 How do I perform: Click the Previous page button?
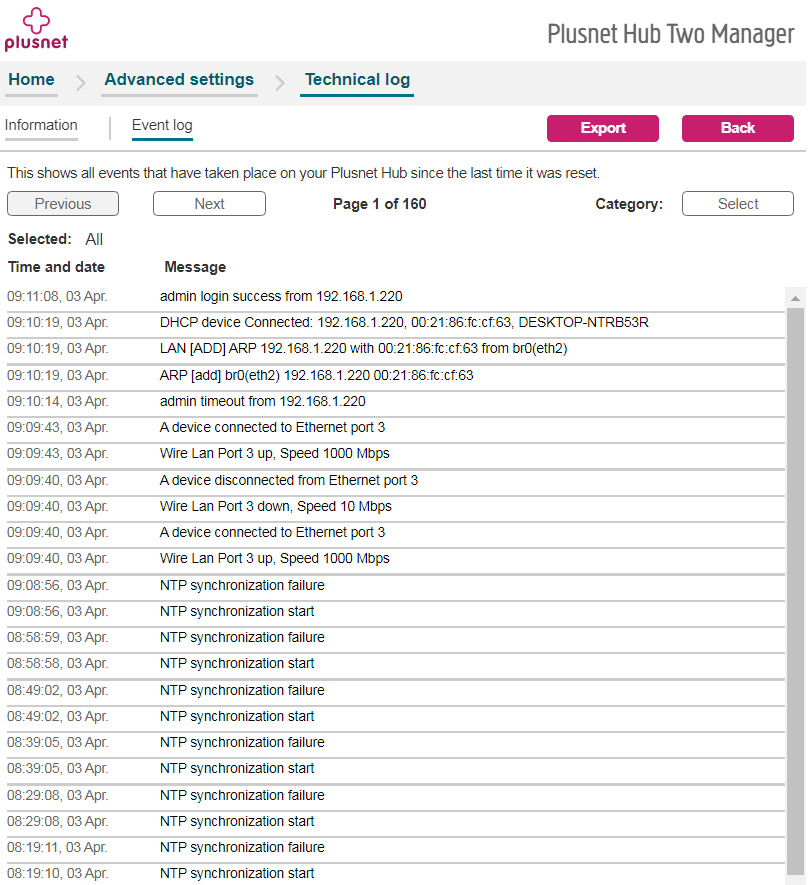(63, 204)
